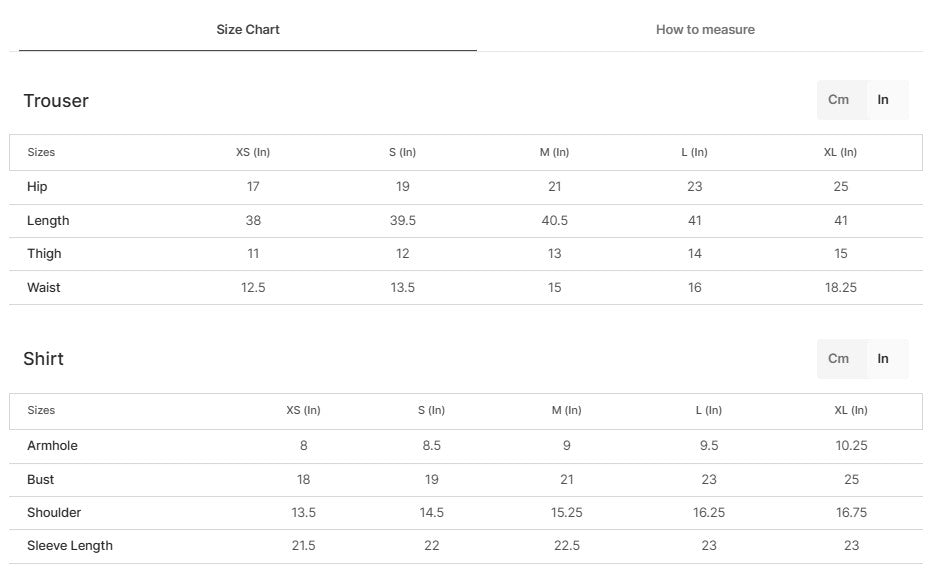932x582 pixels.
Task: Click the Trouser Hip row label
Action: pyautogui.click(x=37, y=187)
